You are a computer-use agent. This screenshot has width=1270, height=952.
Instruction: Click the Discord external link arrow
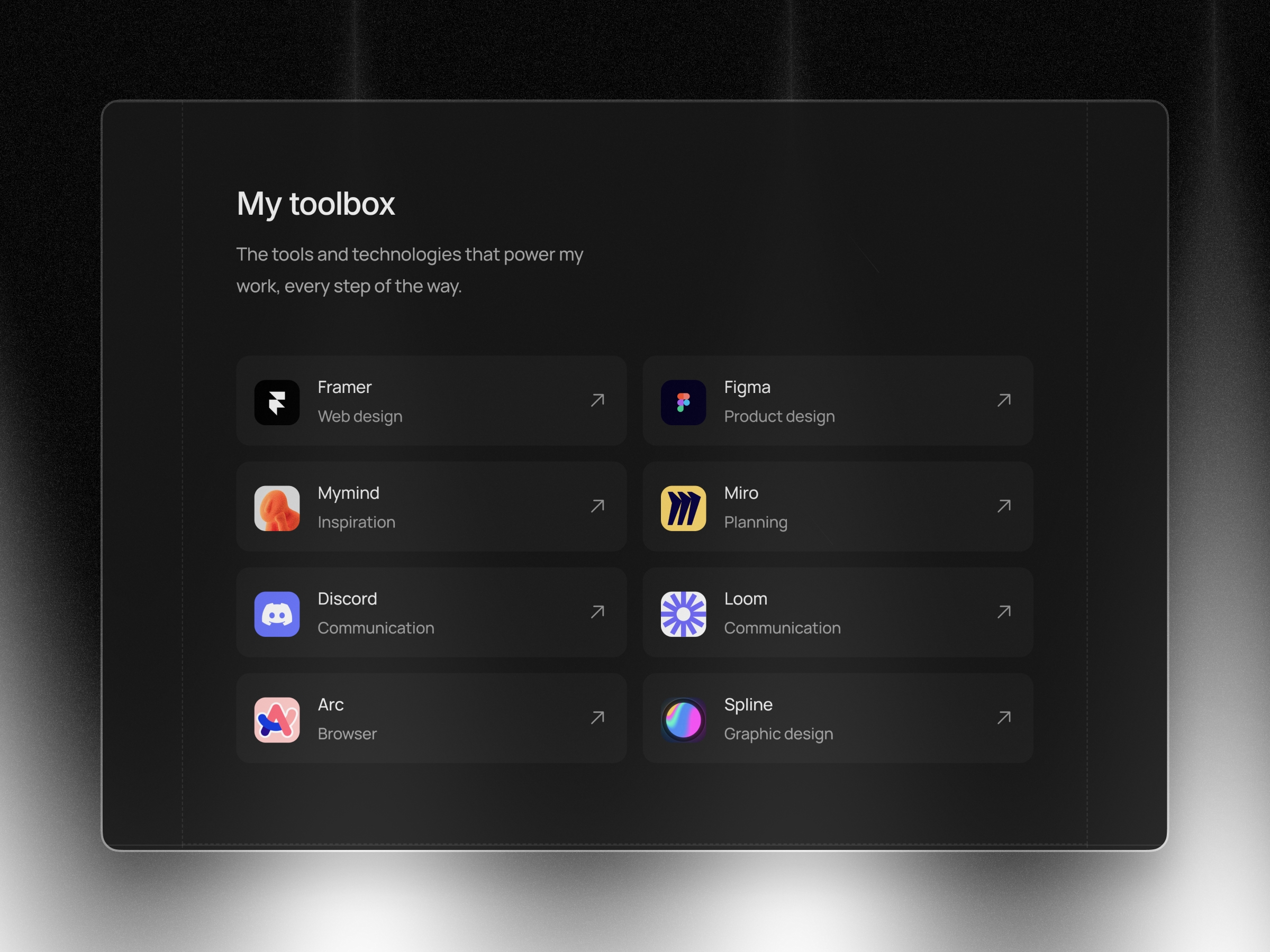[596, 611]
